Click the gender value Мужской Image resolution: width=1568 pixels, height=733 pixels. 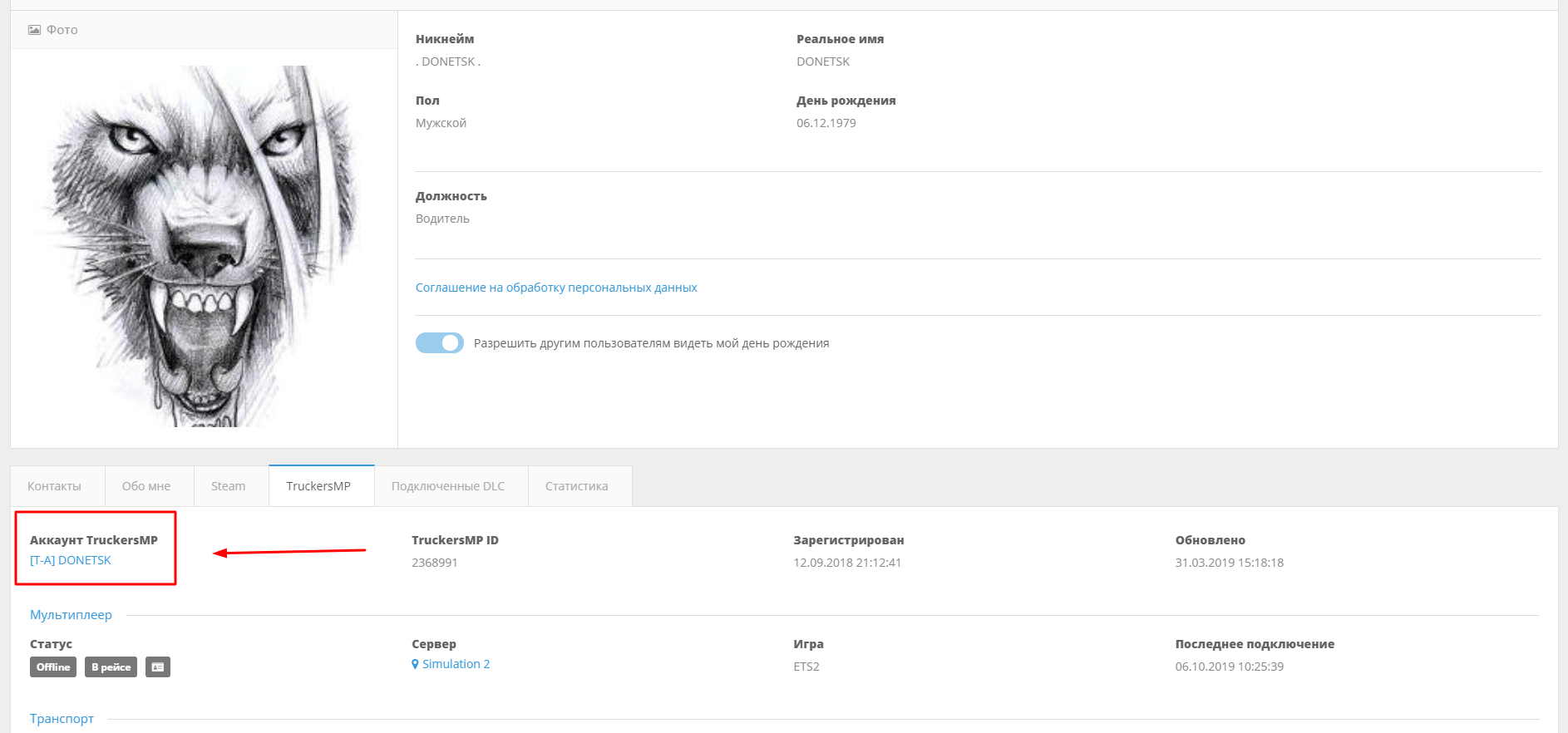[441, 123]
